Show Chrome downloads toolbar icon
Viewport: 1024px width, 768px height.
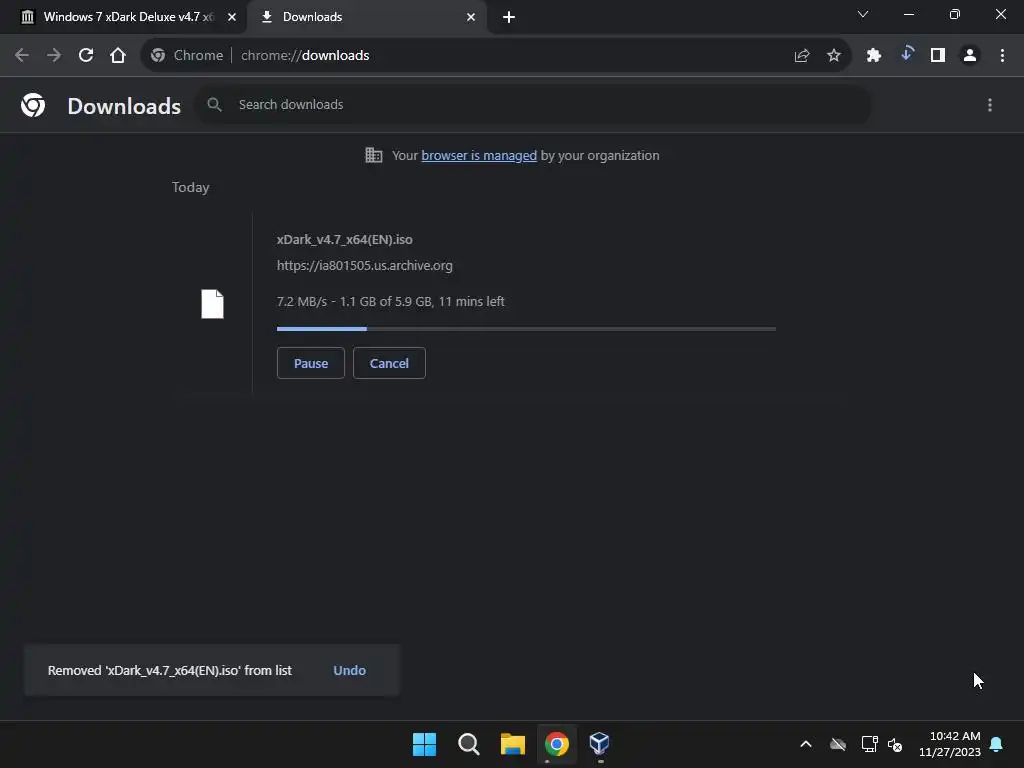pos(906,54)
